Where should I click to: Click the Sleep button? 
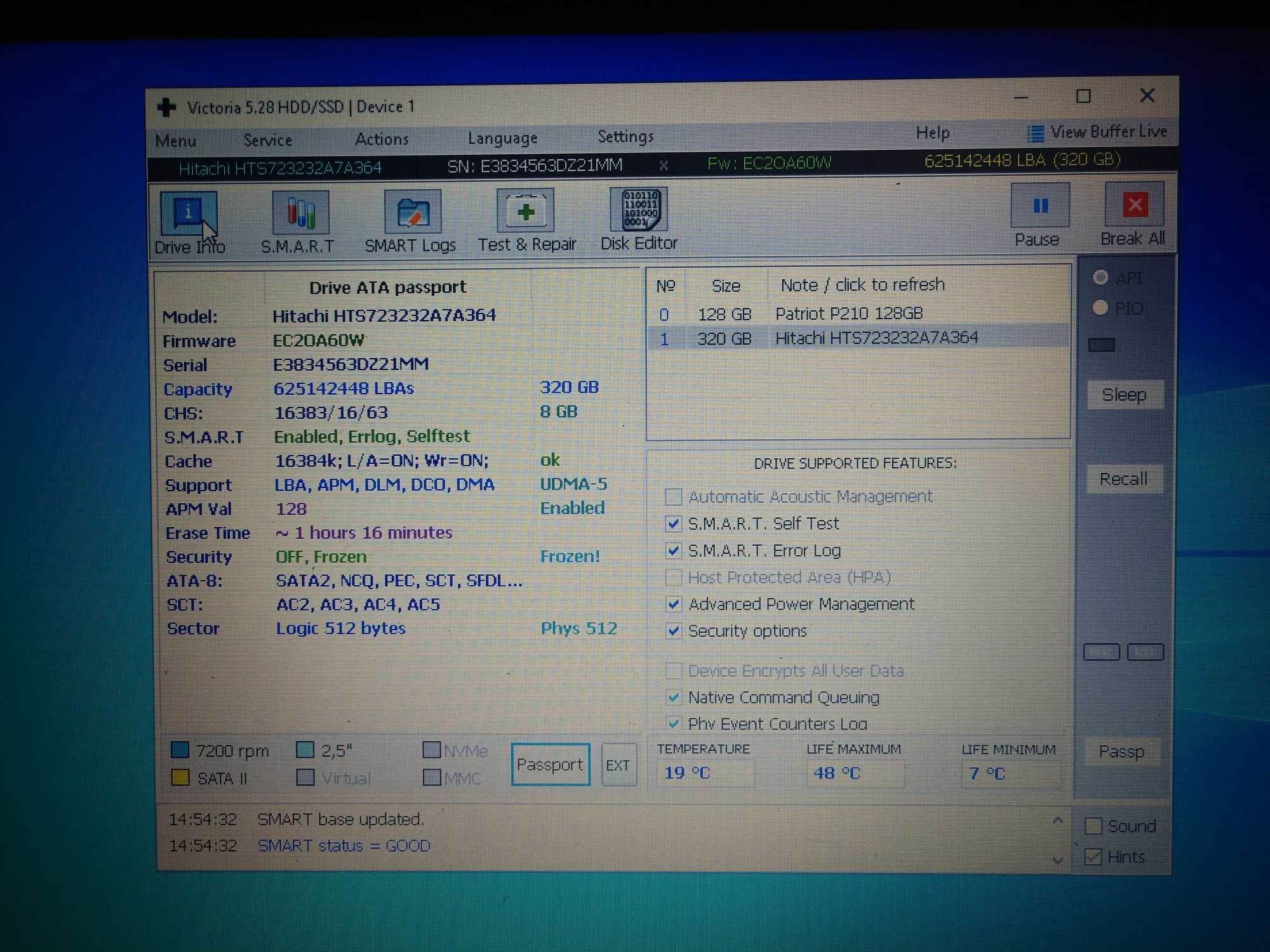1125,395
